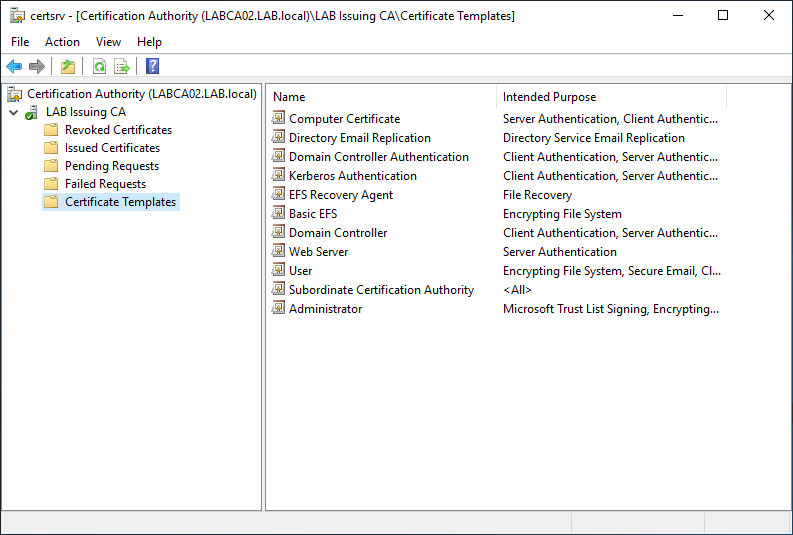Viewport: 793px width, 535px height.
Task: Click the Directory Email Replication template icon
Action: [x=278, y=137]
